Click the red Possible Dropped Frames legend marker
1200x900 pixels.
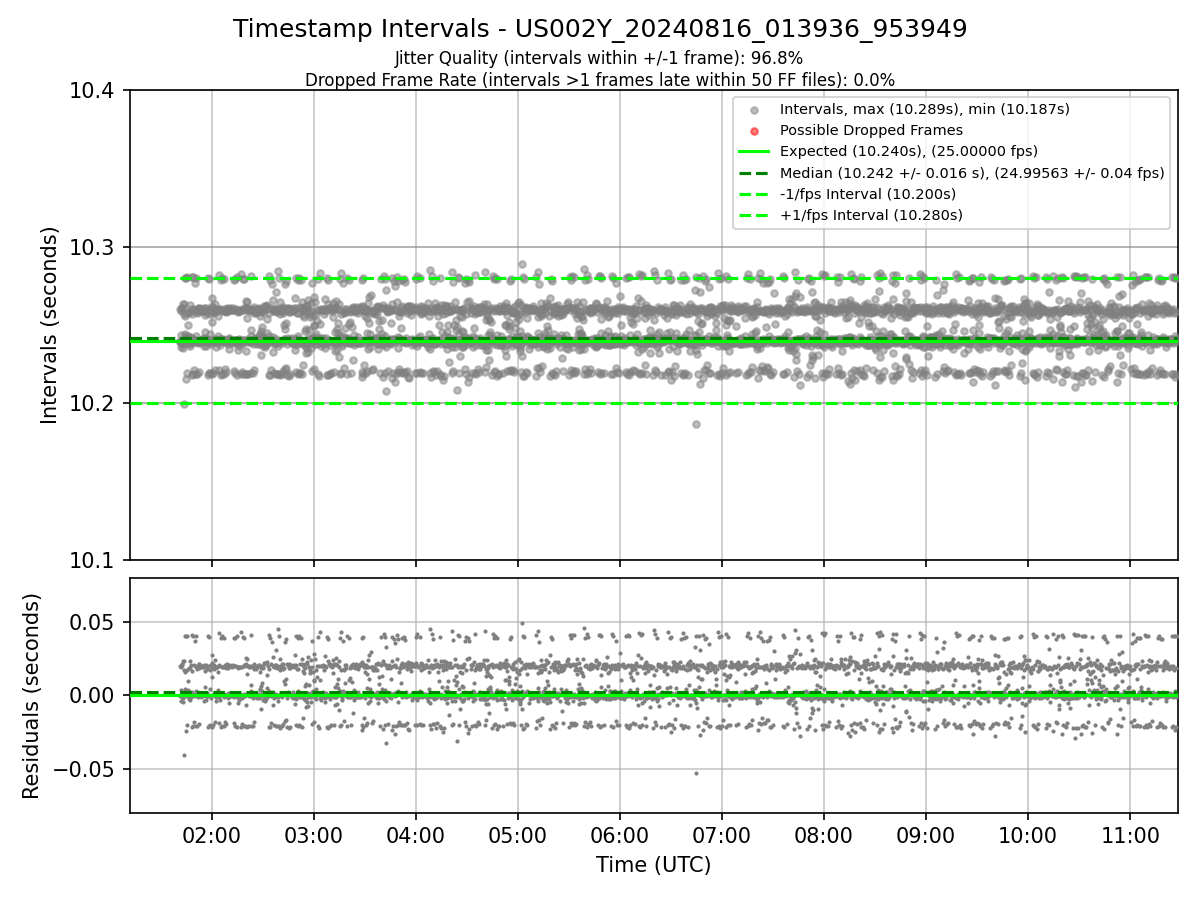click(754, 131)
